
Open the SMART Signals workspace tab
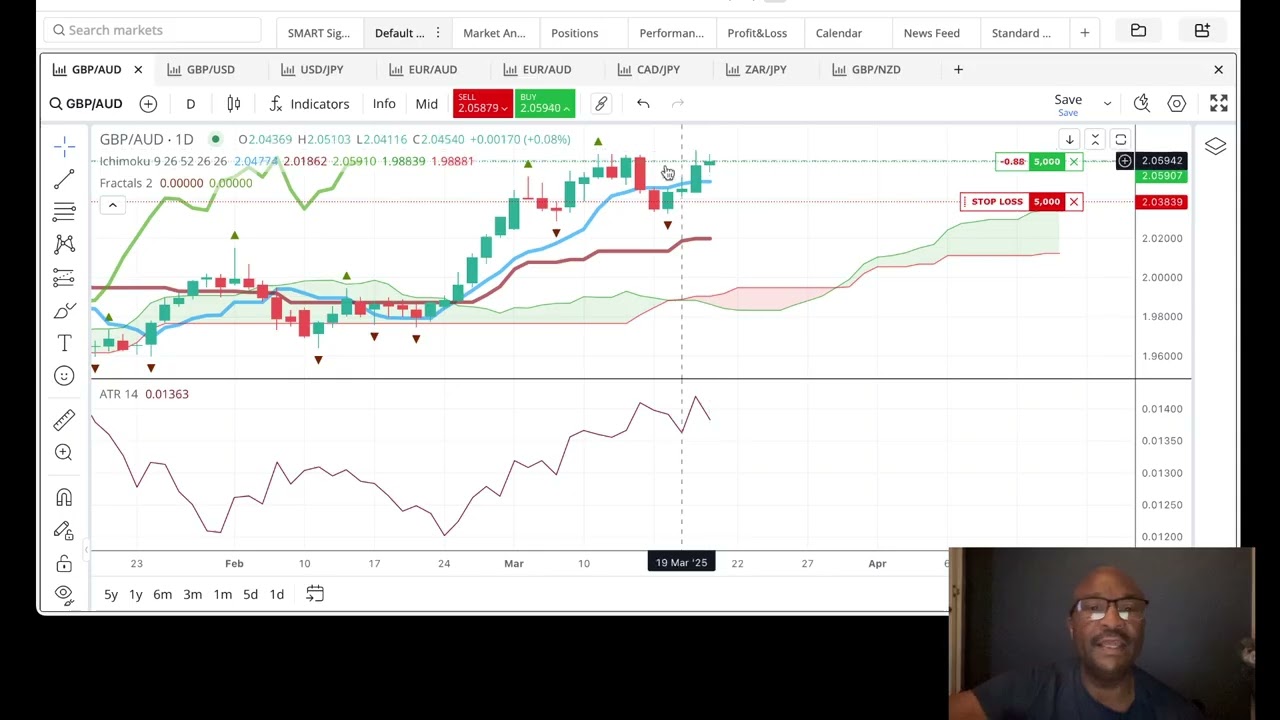coord(319,33)
